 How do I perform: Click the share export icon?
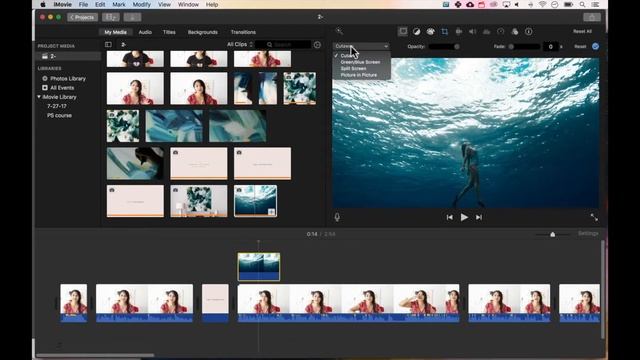tap(592, 17)
